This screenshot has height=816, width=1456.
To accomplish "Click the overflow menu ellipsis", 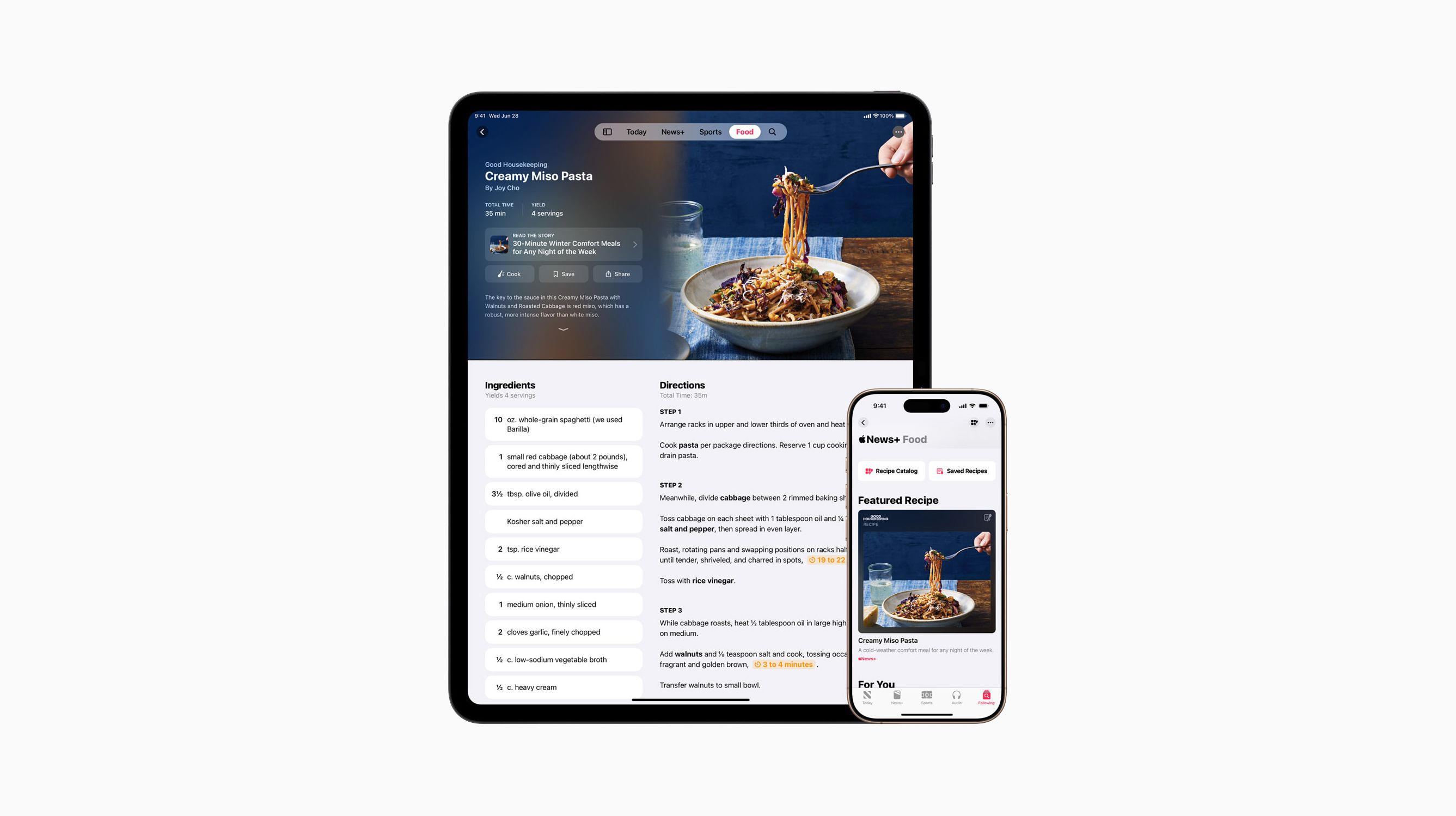I will click(x=897, y=131).
